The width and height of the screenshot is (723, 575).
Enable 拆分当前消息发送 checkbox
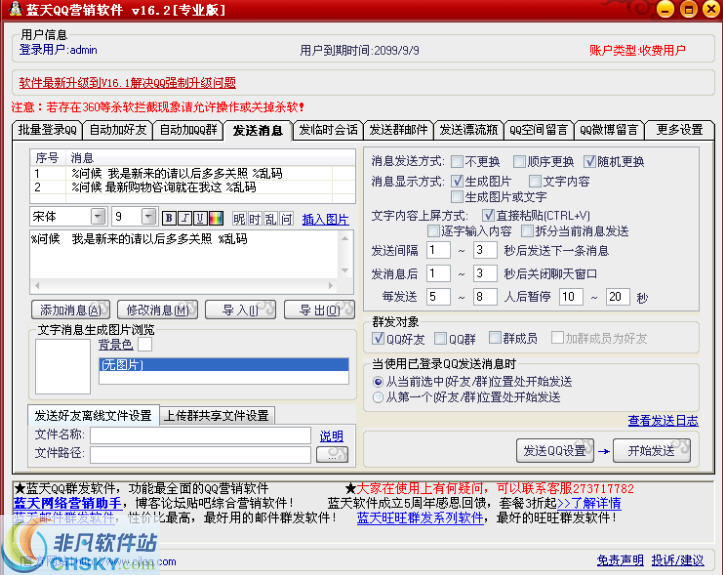527,231
